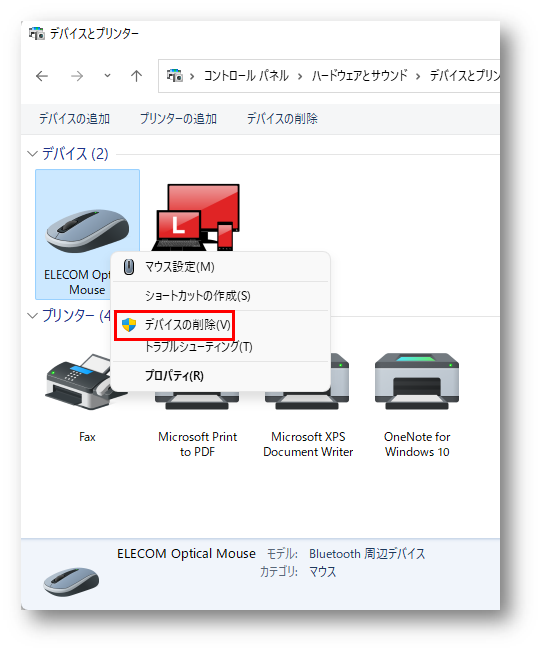The image size is (542, 652).
Task: Click ELECOM Optical Mouse name in details pane
Action: tap(186, 554)
